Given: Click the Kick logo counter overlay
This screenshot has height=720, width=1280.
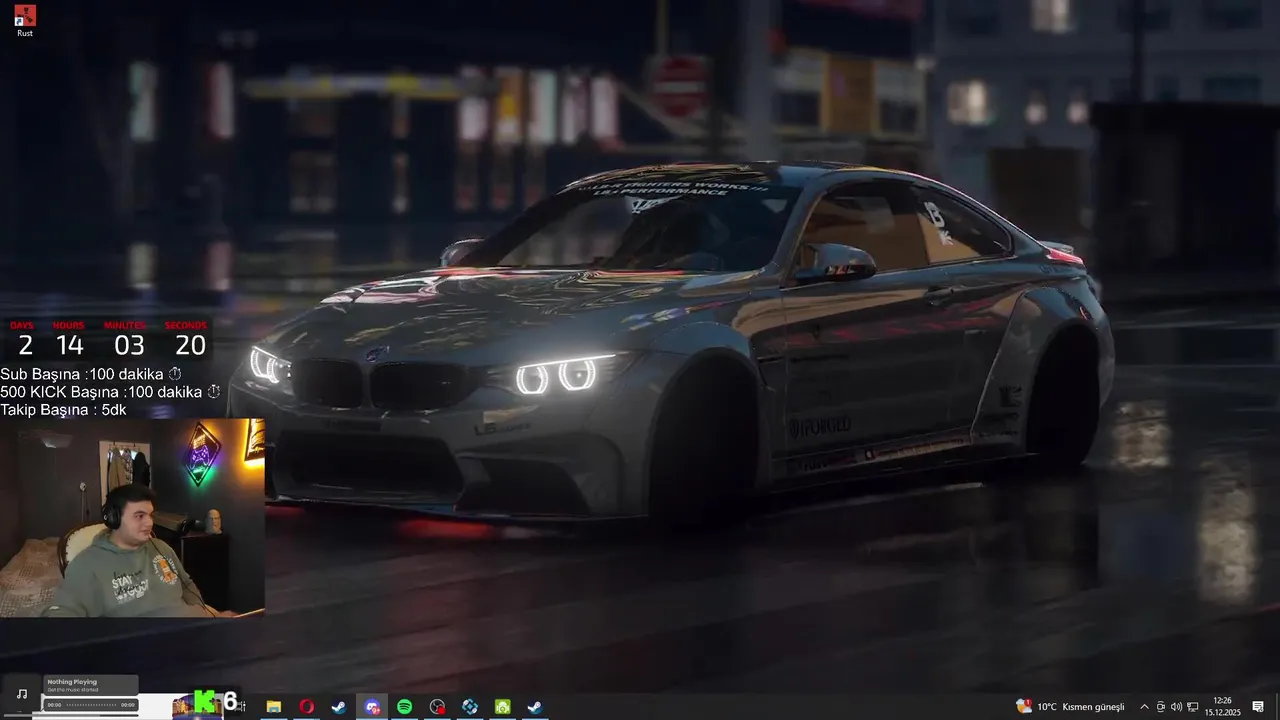Looking at the screenshot, I should click(216, 702).
